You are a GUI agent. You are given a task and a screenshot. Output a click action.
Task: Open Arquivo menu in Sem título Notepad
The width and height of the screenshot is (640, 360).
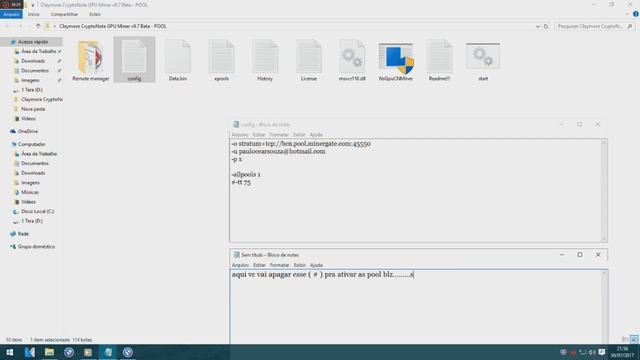click(x=240, y=265)
